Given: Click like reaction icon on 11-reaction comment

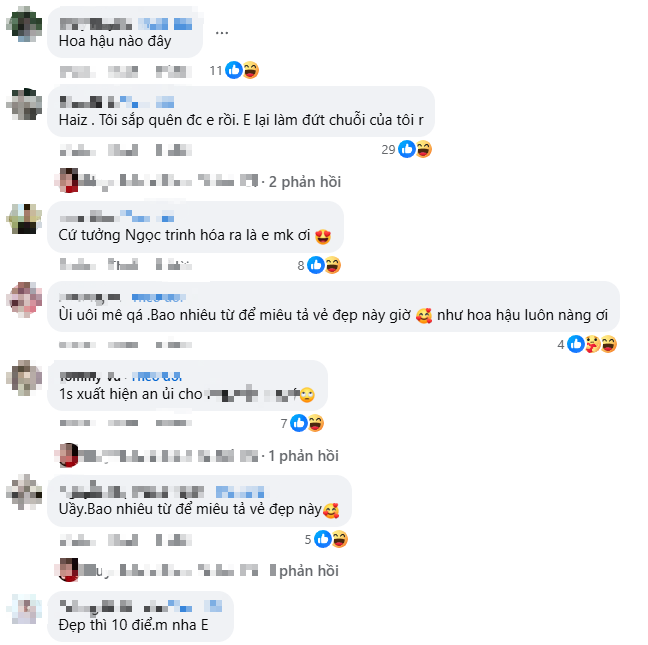Looking at the screenshot, I should coord(234,70).
